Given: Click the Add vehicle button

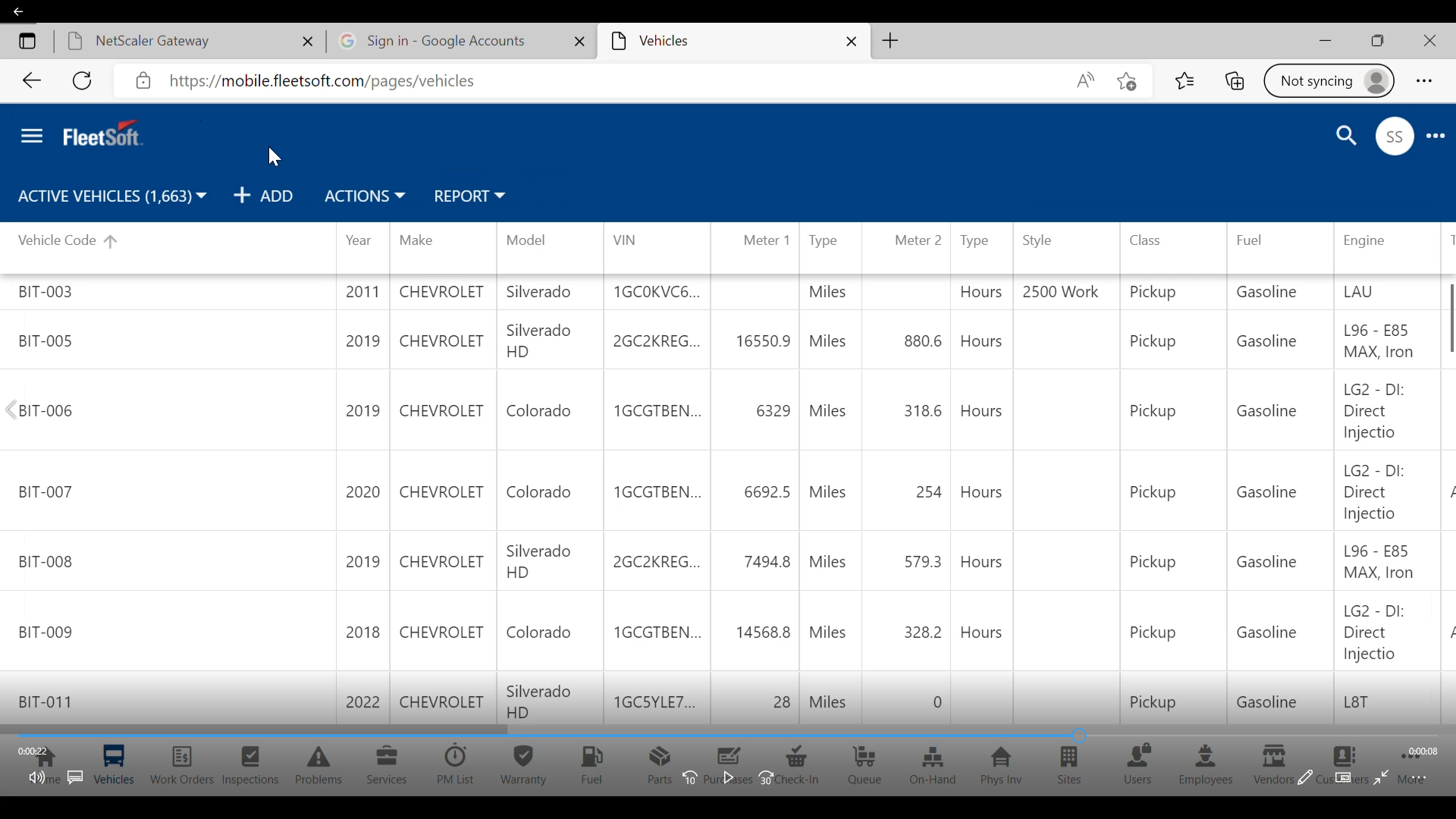Looking at the screenshot, I should pyautogui.click(x=265, y=197).
